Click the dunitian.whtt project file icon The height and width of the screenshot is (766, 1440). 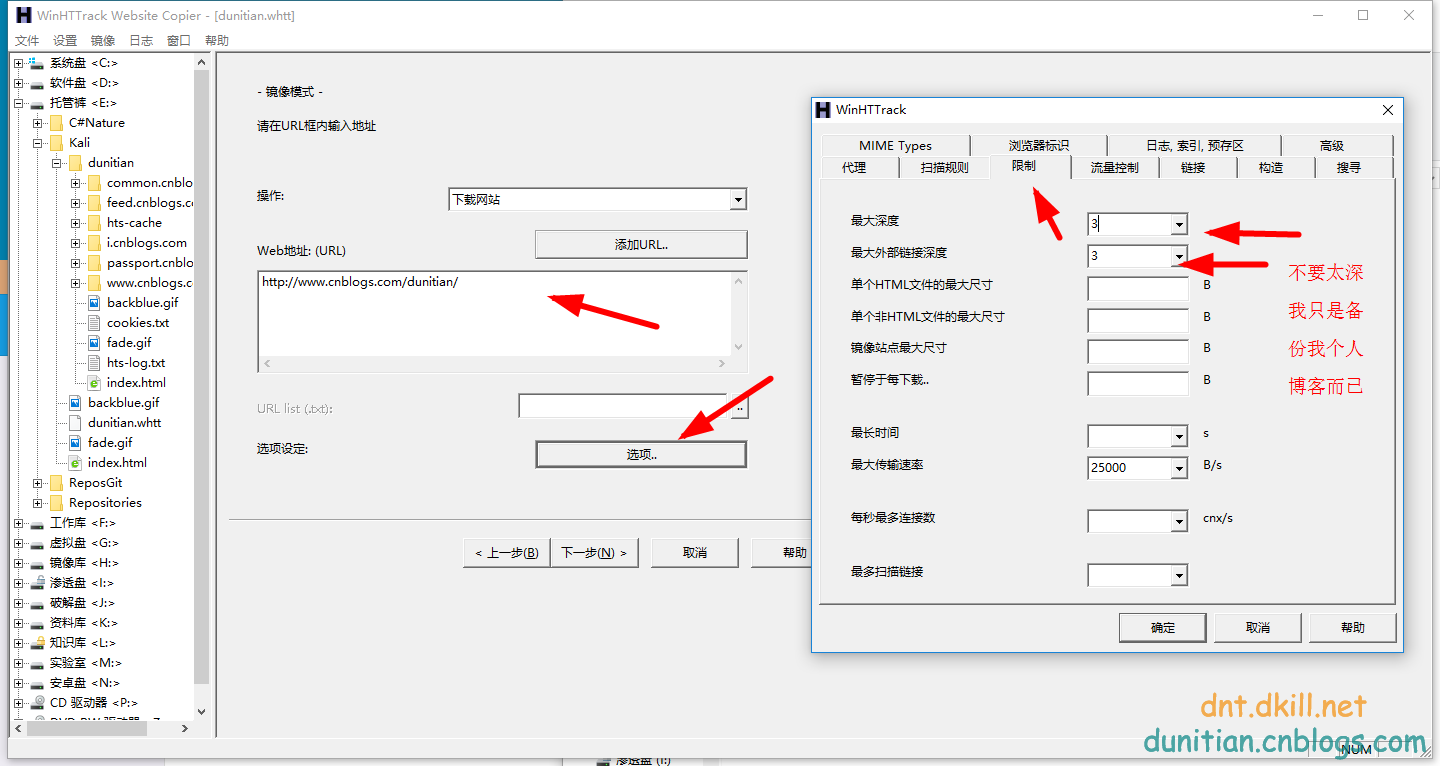(x=75, y=423)
